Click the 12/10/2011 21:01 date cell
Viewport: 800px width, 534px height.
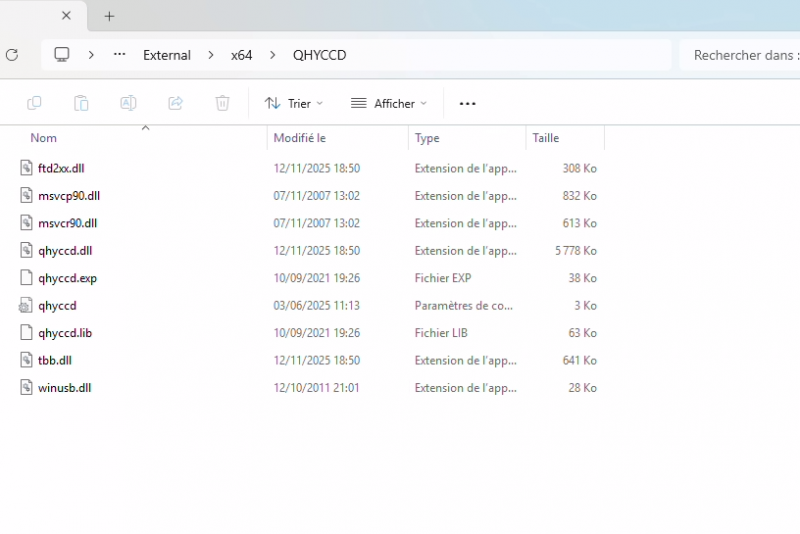(x=316, y=388)
